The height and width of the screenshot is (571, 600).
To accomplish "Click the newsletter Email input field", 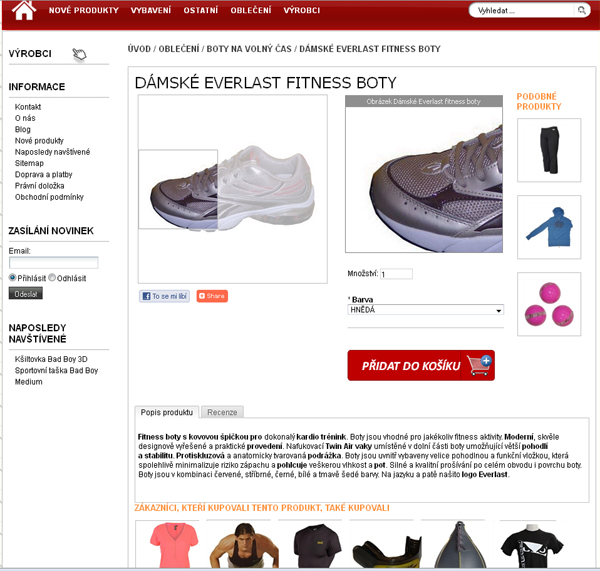I will point(54,263).
